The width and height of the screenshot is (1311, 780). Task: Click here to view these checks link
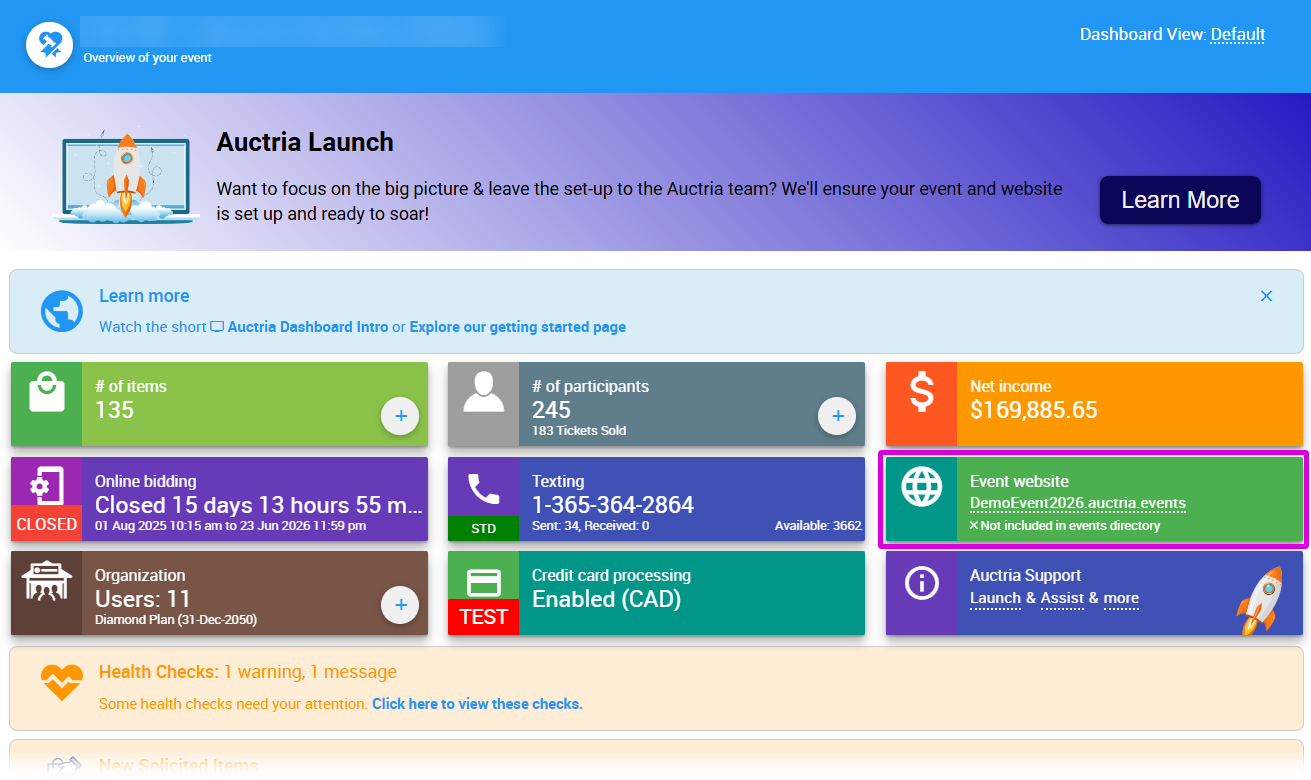click(477, 704)
